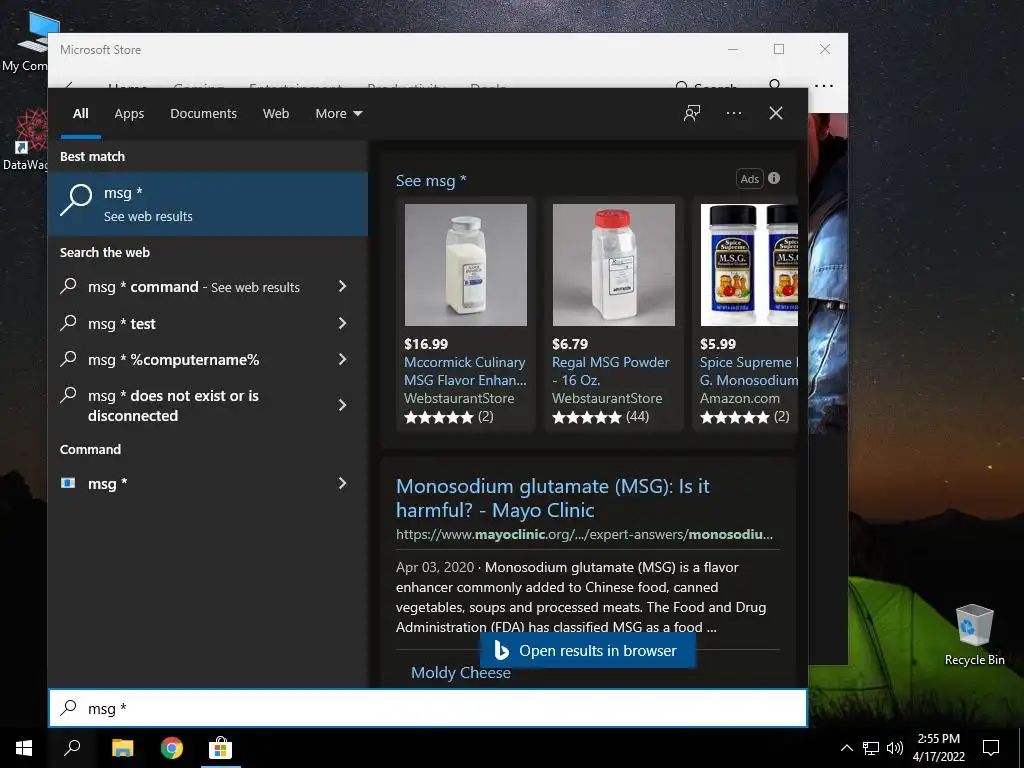This screenshot has width=1024, height=768.
Task: Open the 'Moldy Cheese' link
Action: [x=460, y=673]
